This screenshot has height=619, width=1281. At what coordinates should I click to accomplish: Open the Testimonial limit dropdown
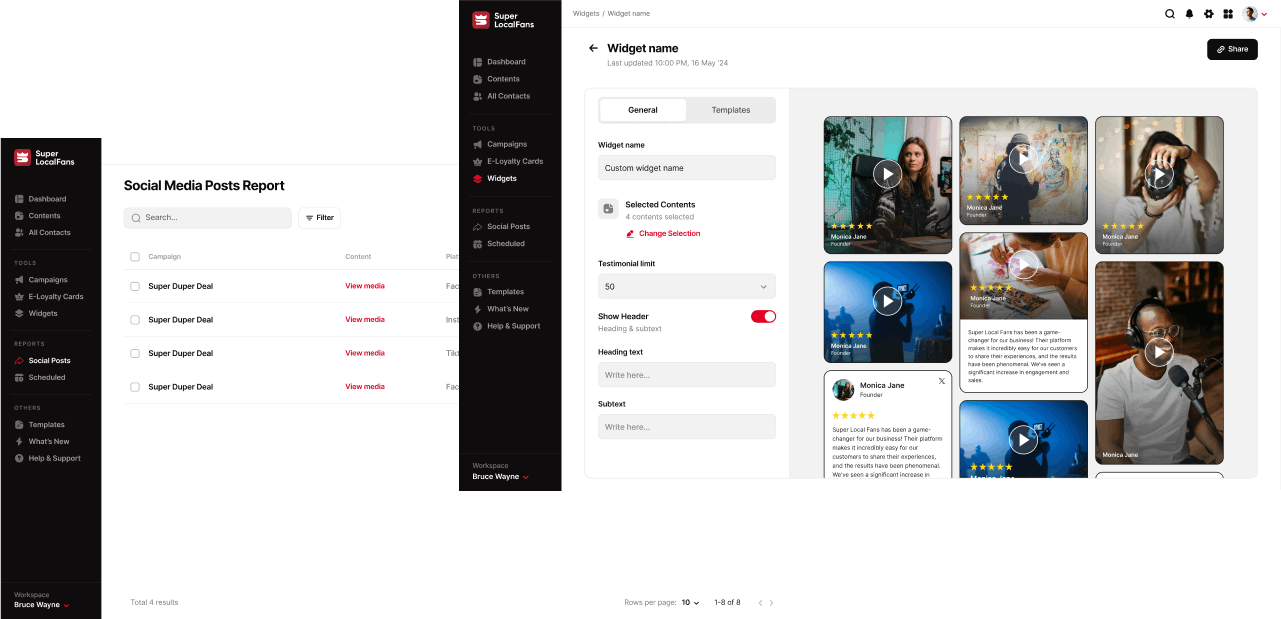[686, 287]
